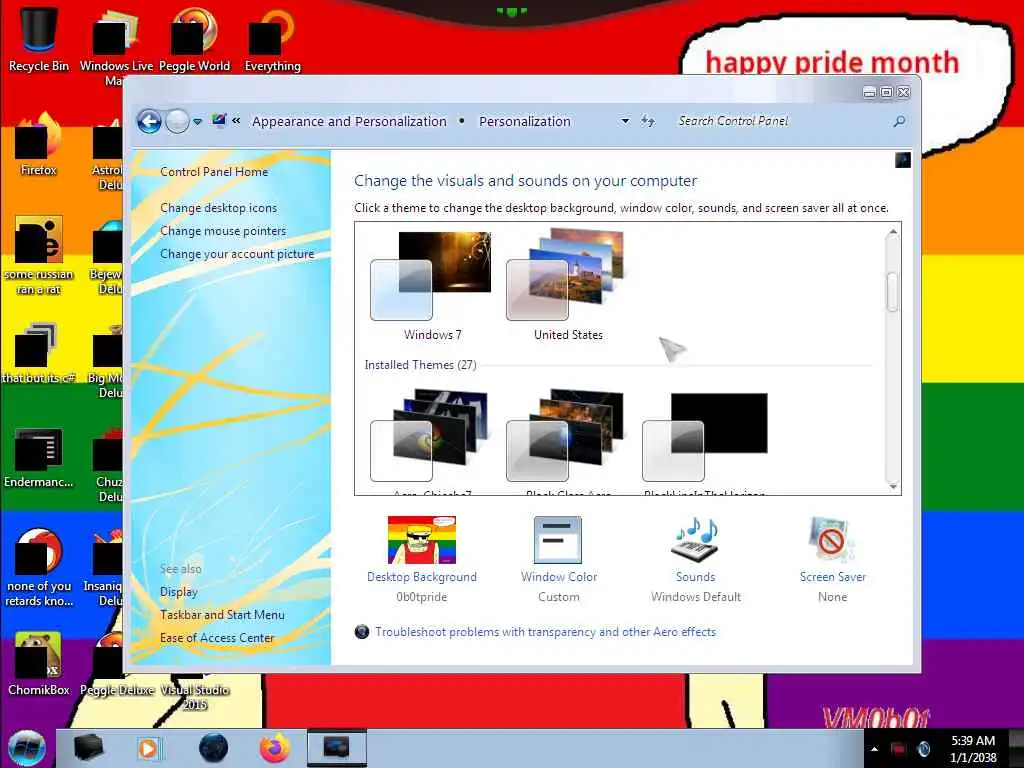This screenshot has height=768, width=1024.
Task: Open the black folder taskbar icon
Action: [x=89, y=748]
